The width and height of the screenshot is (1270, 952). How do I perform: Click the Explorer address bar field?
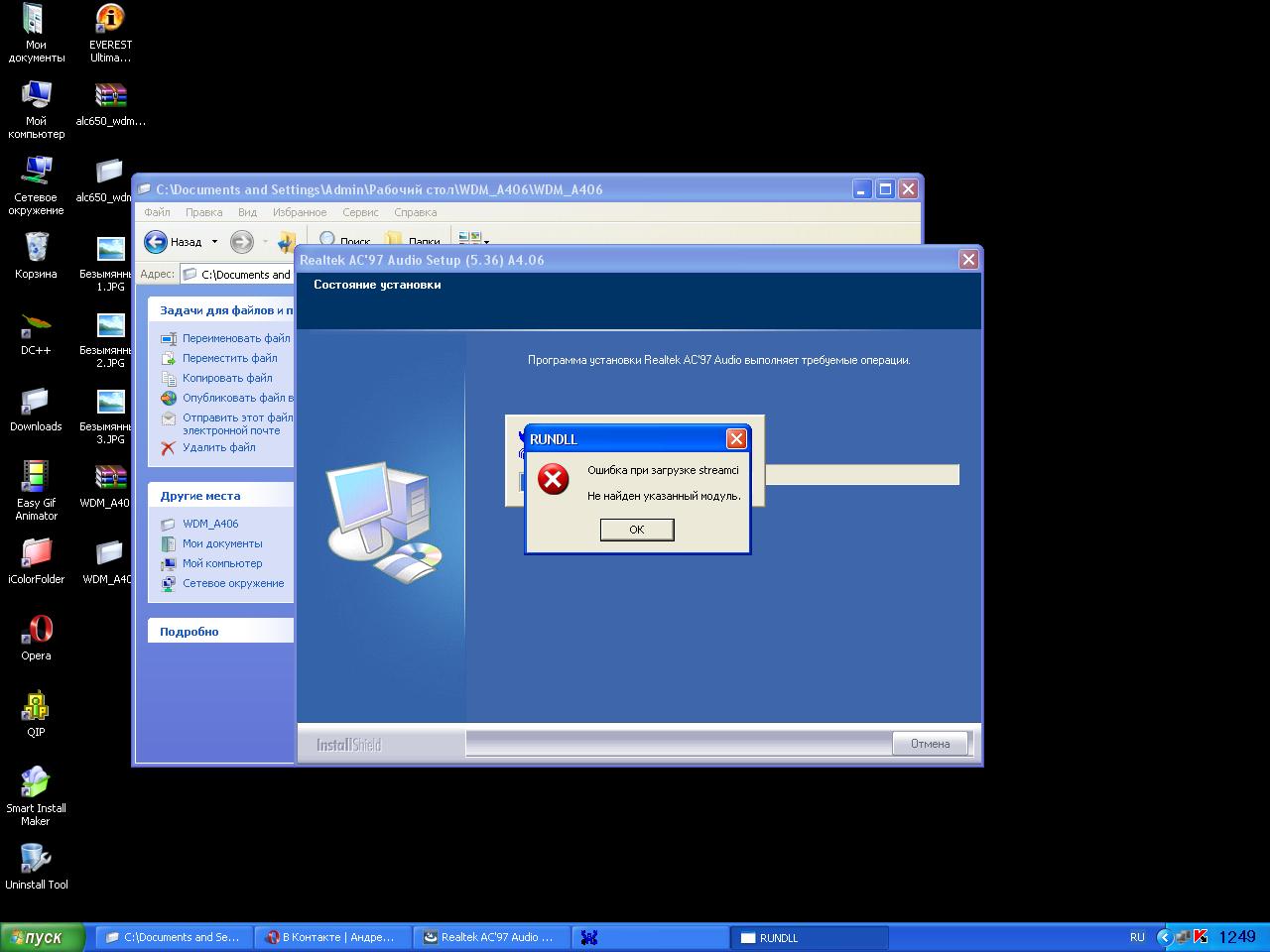click(x=236, y=275)
